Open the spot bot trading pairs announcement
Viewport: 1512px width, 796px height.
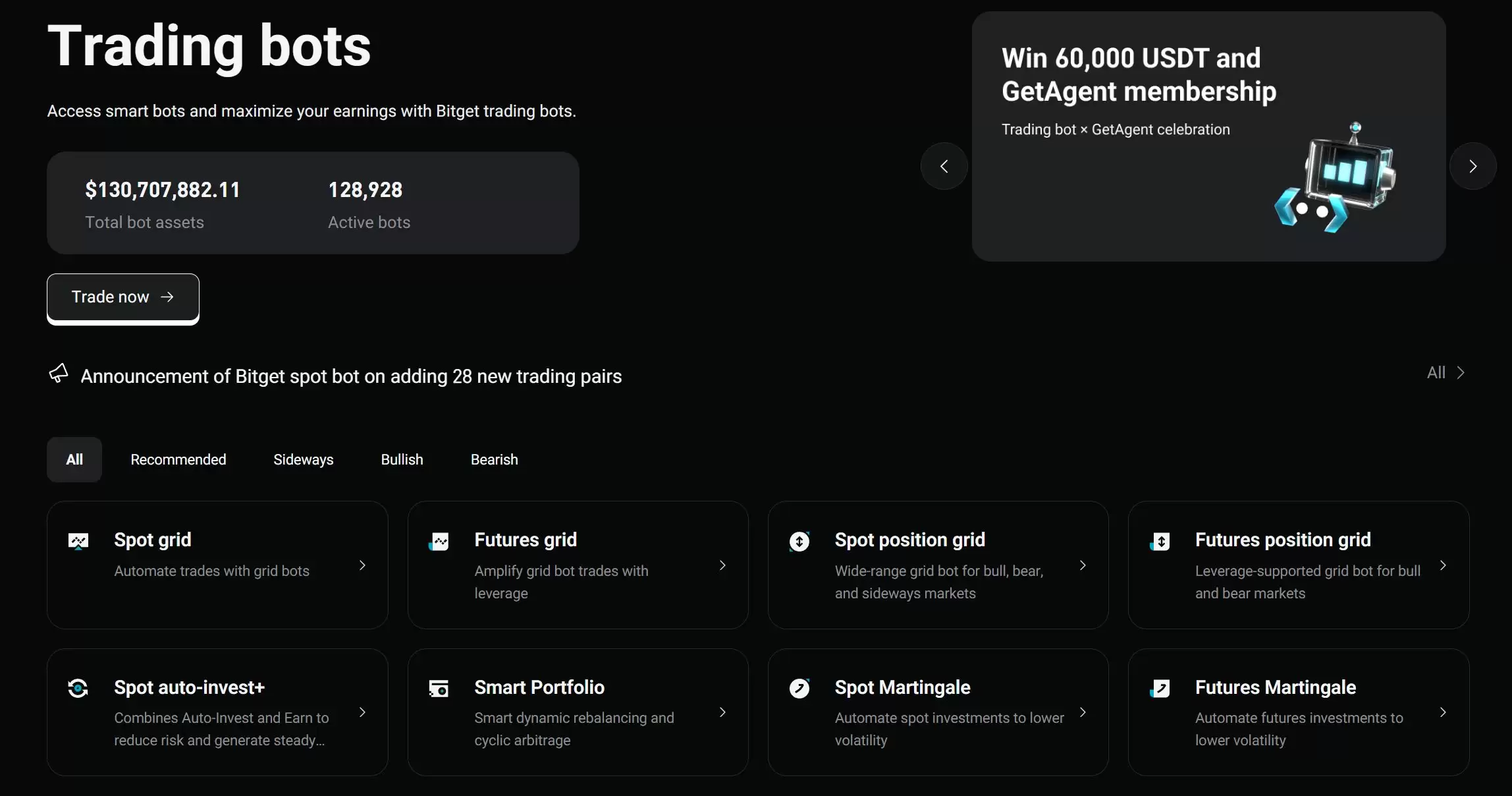pos(350,376)
